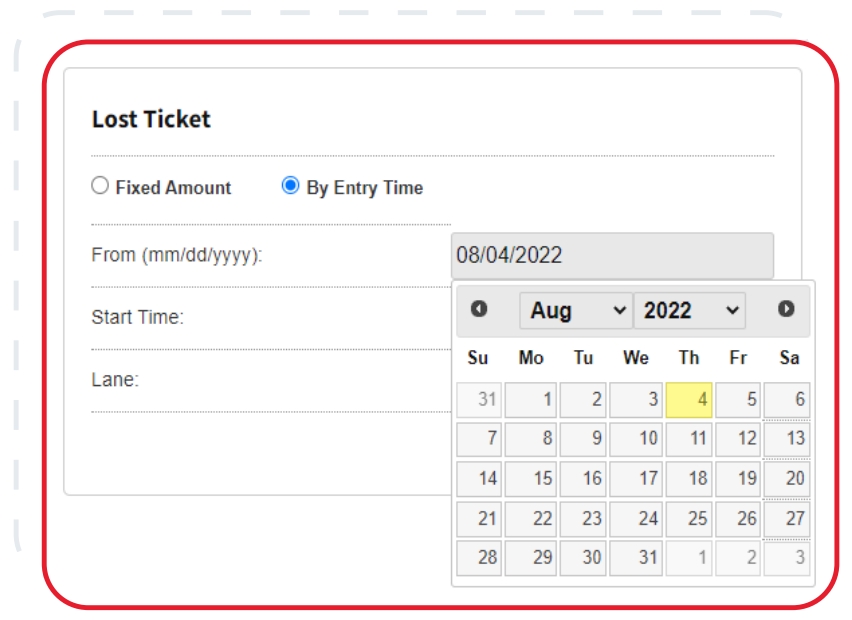Image resolution: width=852 pixels, height=620 pixels.
Task: Select Saturday August 6 date
Action: [x=787, y=399]
